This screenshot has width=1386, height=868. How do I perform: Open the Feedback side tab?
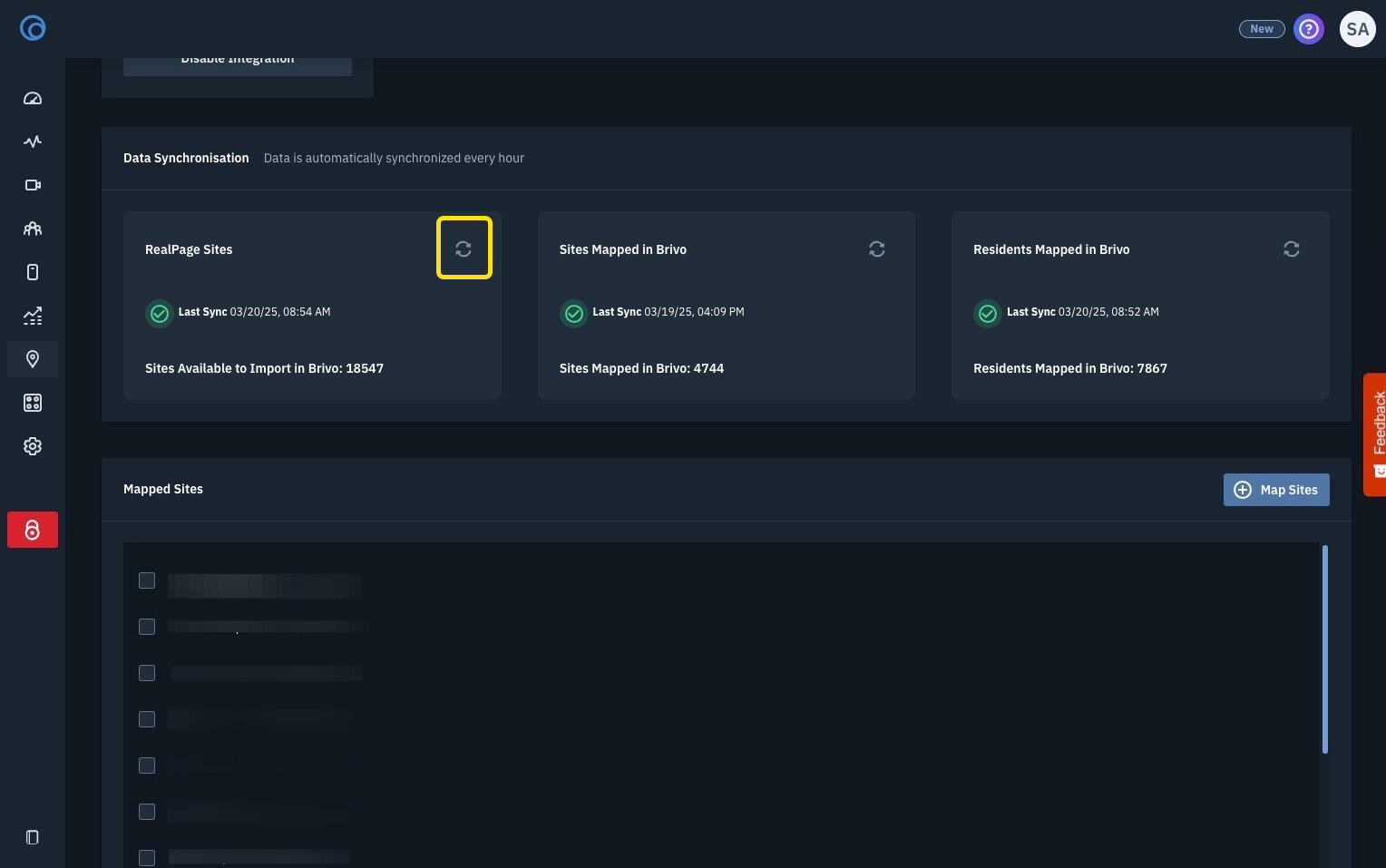1375,434
